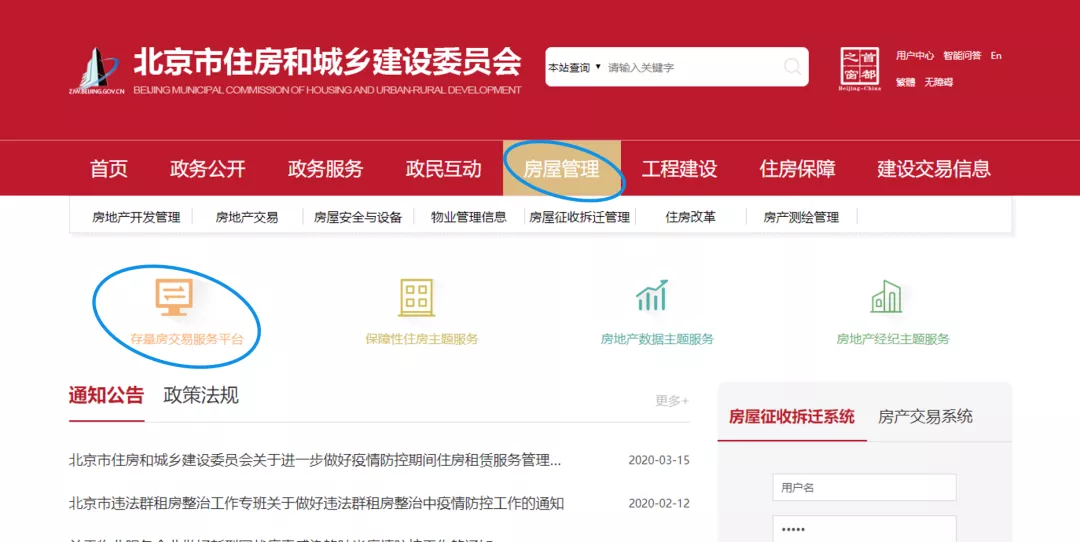This screenshot has width=1080, height=542.
Task: Open 无障碍 accessibility mode
Action: pos(938,82)
